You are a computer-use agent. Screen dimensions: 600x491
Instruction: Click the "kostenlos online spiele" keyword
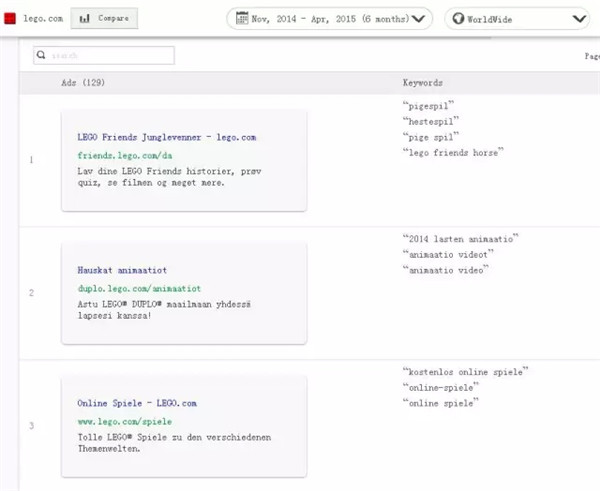click(465, 372)
